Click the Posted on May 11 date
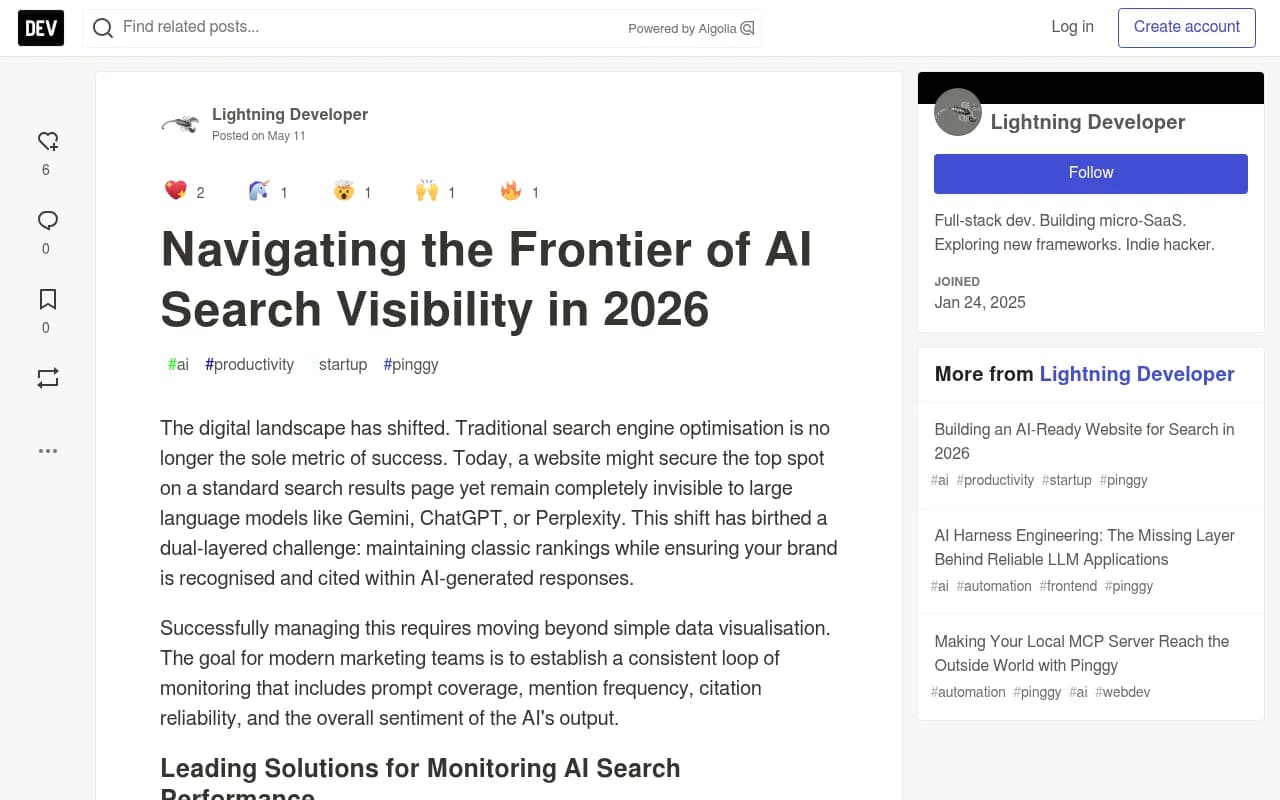Screen dimensions: 1280x800 pos(259,136)
